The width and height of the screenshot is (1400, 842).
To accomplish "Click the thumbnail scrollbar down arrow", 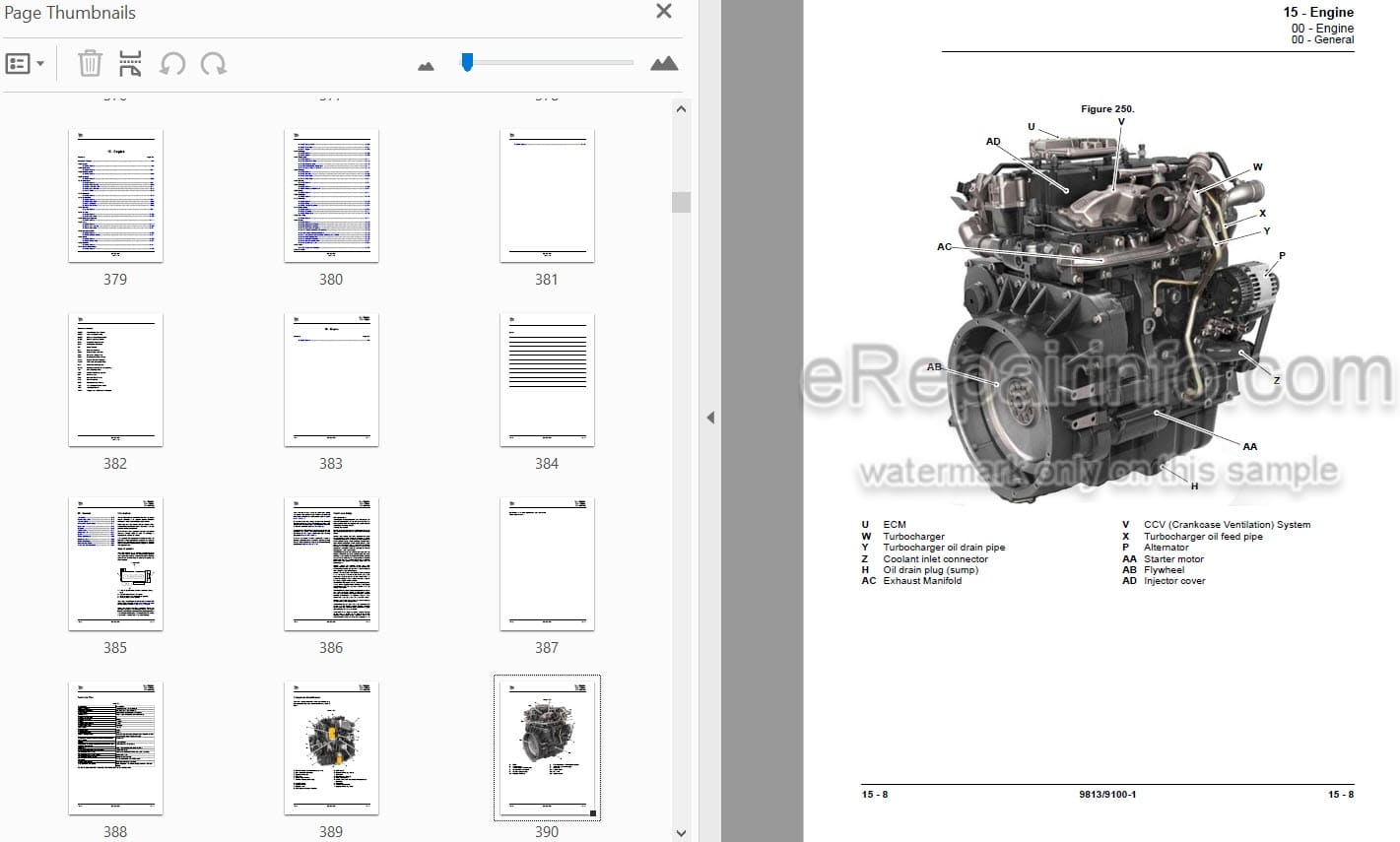I will (x=681, y=833).
